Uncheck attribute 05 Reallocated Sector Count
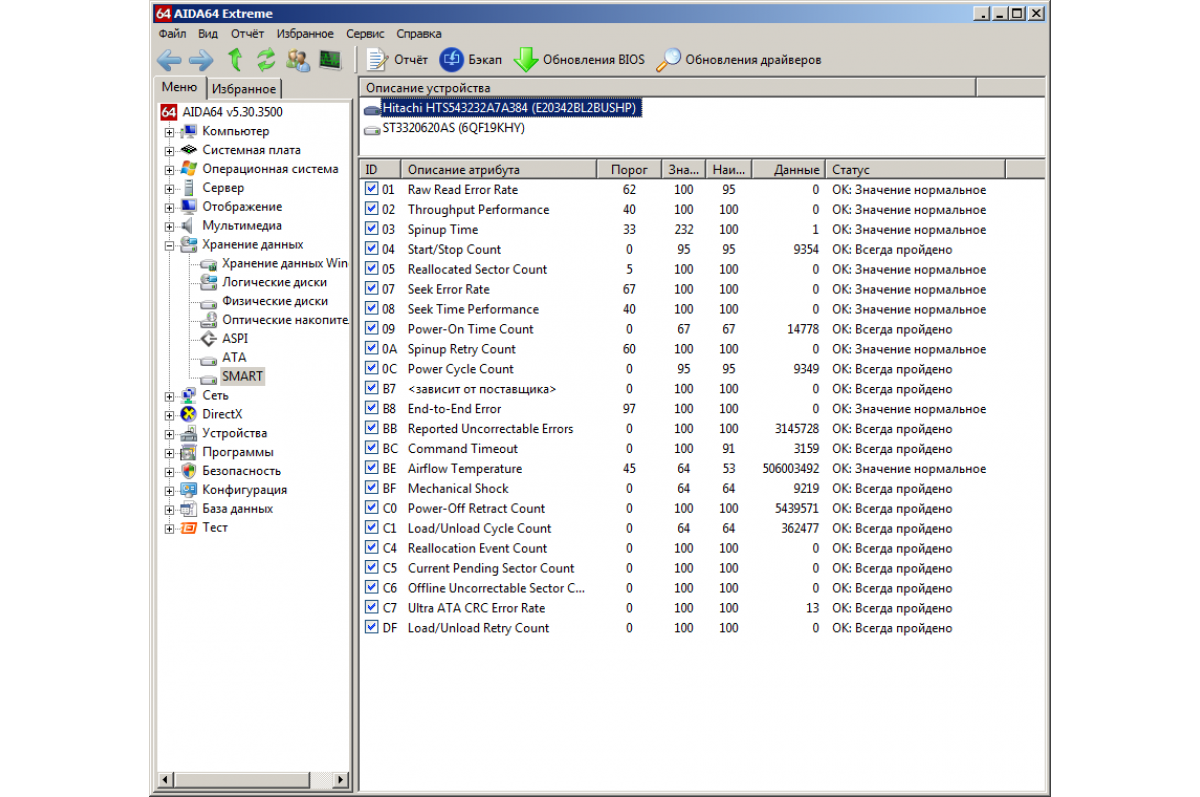 coord(372,269)
